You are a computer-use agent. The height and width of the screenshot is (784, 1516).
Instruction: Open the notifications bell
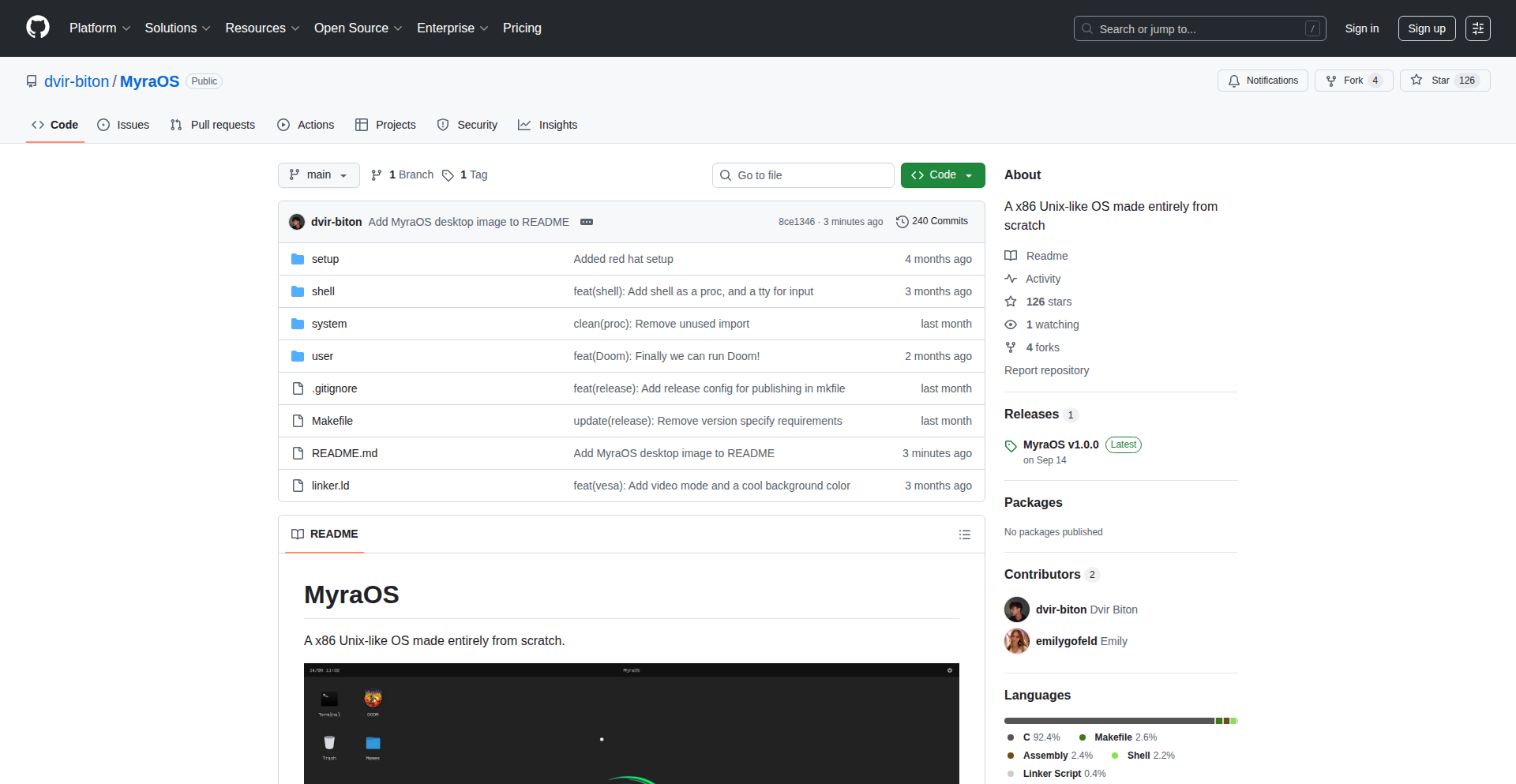[1234, 81]
